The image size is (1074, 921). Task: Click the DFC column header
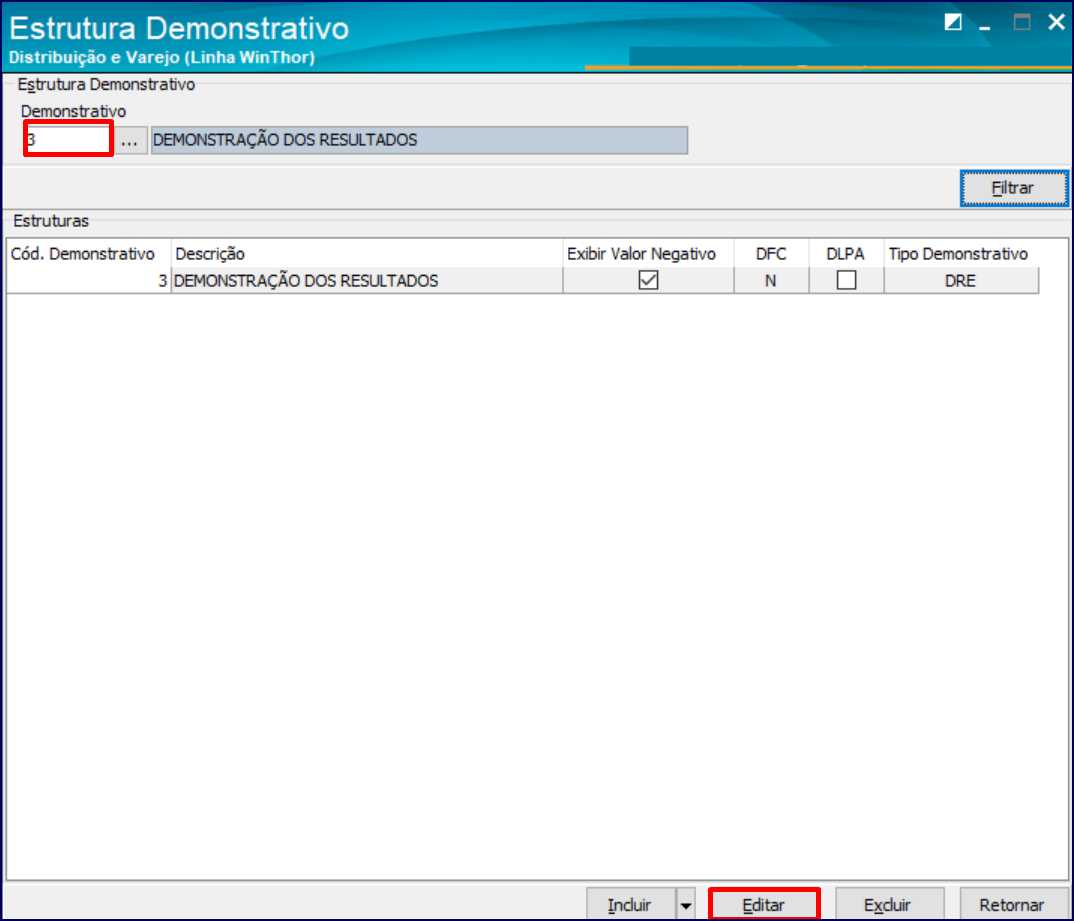click(x=771, y=254)
